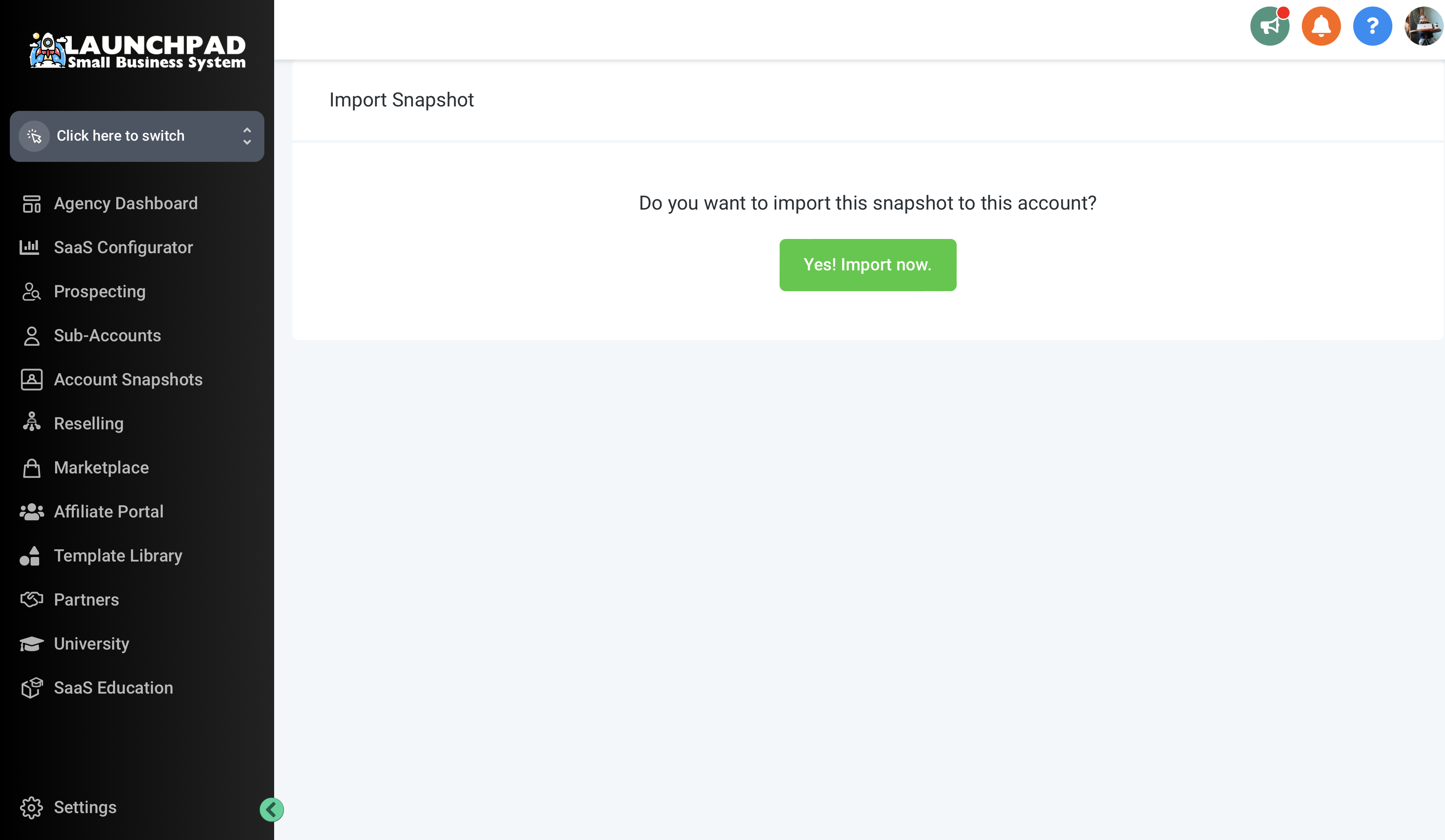1445x840 pixels.
Task: Open the user profile avatar
Action: pos(1423,27)
